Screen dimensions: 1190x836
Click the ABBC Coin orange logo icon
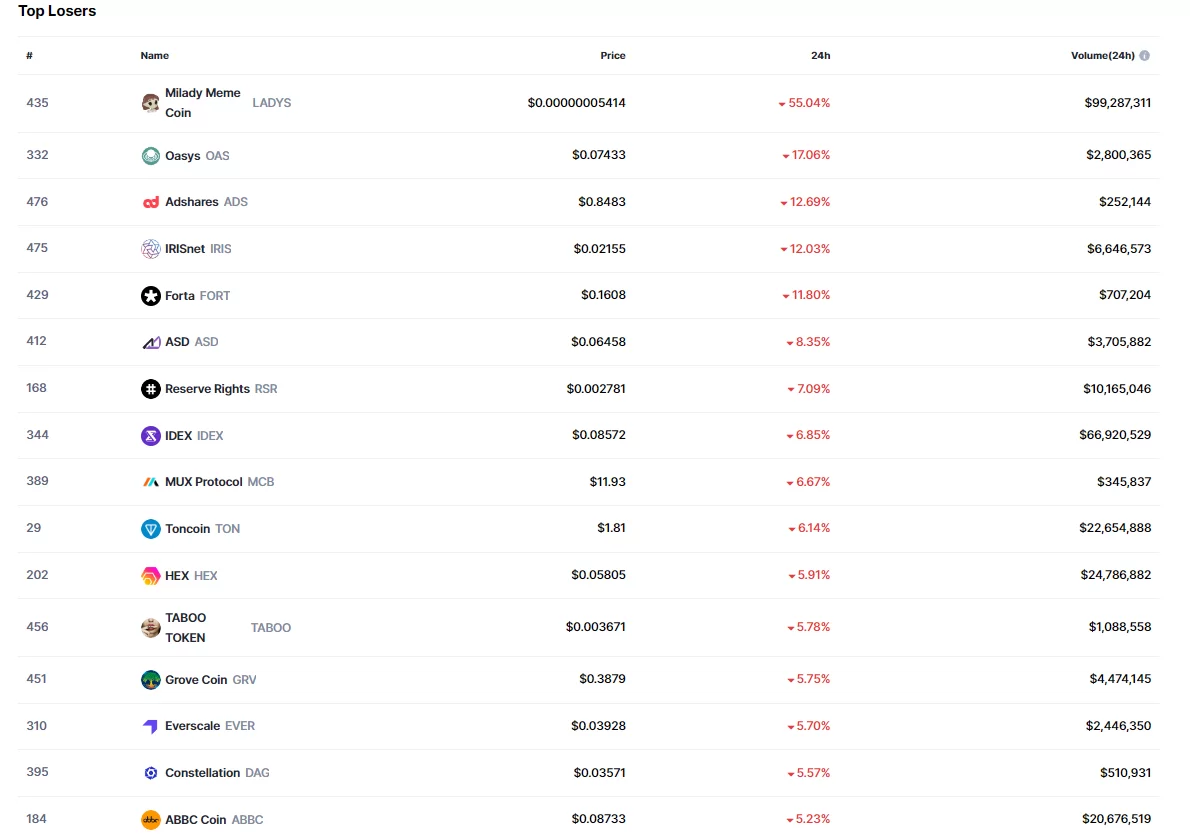tap(151, 820)
